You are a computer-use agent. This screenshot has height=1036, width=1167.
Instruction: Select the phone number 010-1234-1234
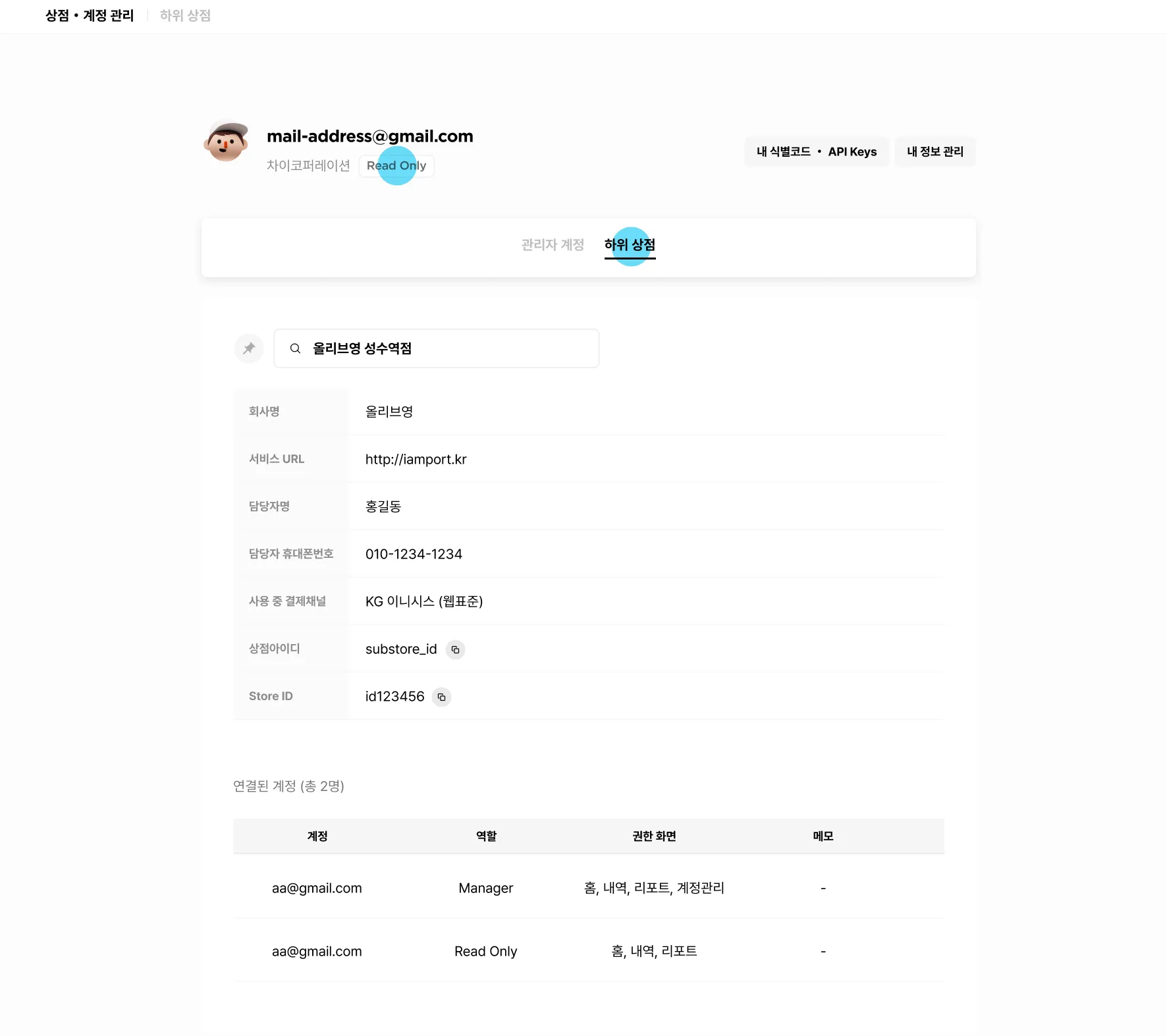point(414,554)
